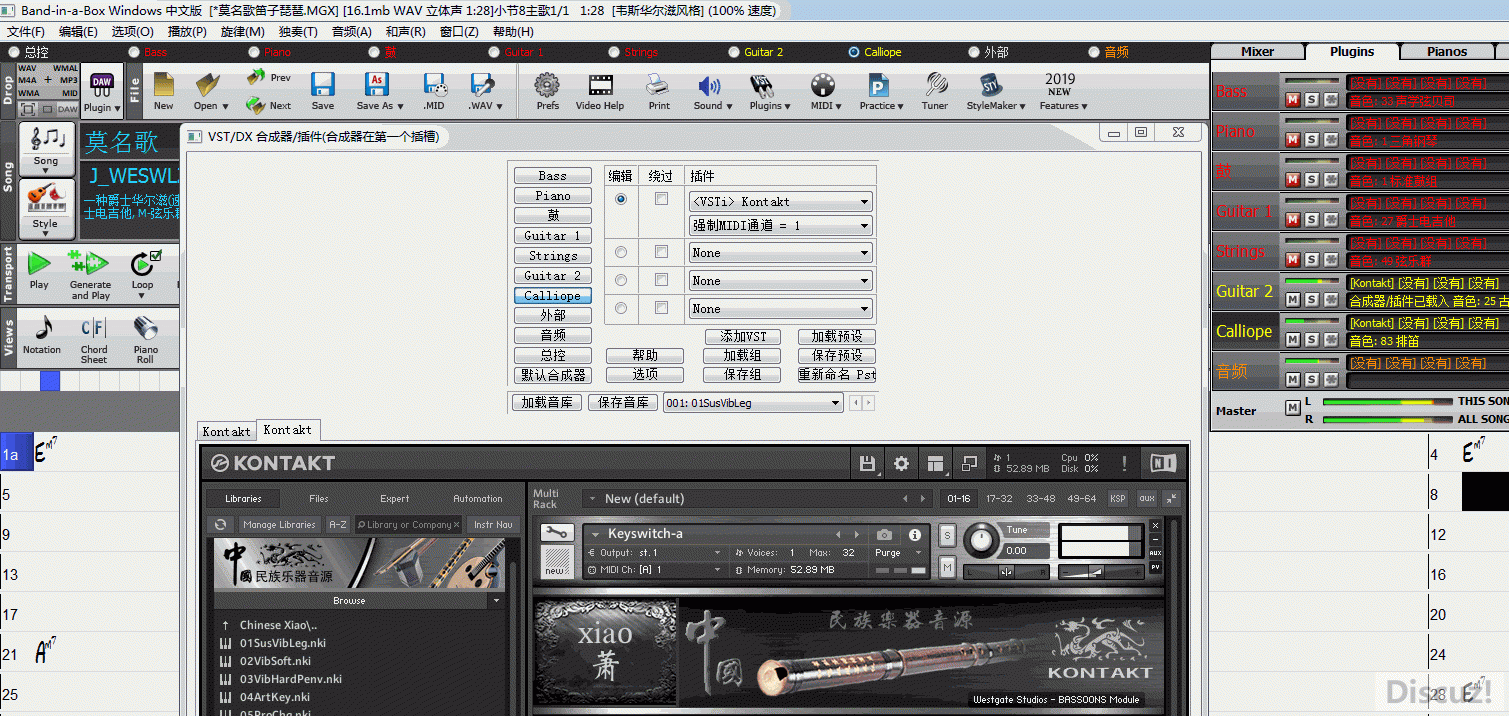The height and width of the screenshot is (716, 1509).
Task: Click the 加载预设 button
Action: [x=837, y=336]
